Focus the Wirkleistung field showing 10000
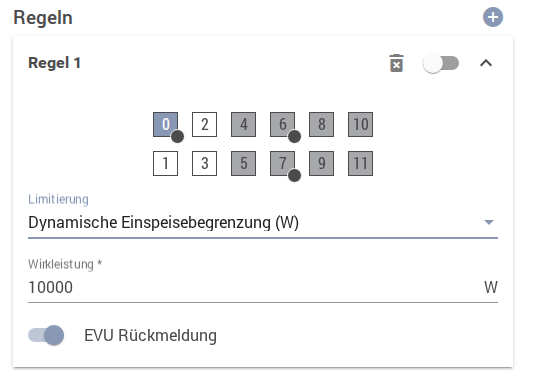Image resolution: width=533 pixels, height=376 pixels. [x=263, y=288]
